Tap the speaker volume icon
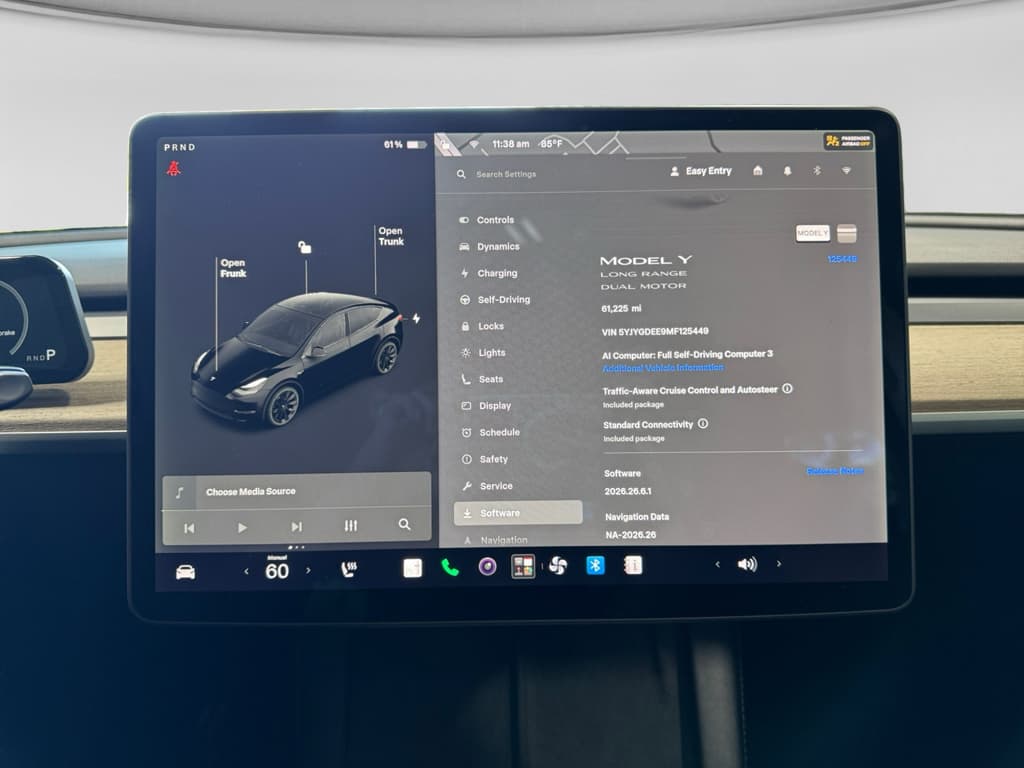Screen dimensions: 1024x768 coord(747,564)
